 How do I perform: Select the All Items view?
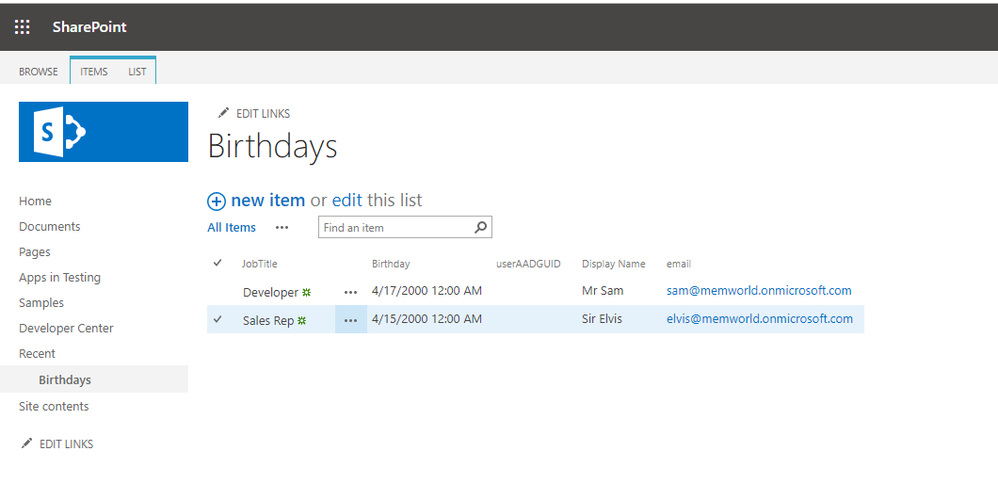232,227
